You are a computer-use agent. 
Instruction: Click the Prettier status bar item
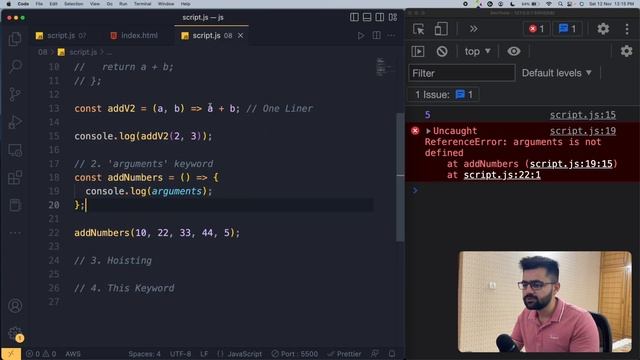coord(344,354)
